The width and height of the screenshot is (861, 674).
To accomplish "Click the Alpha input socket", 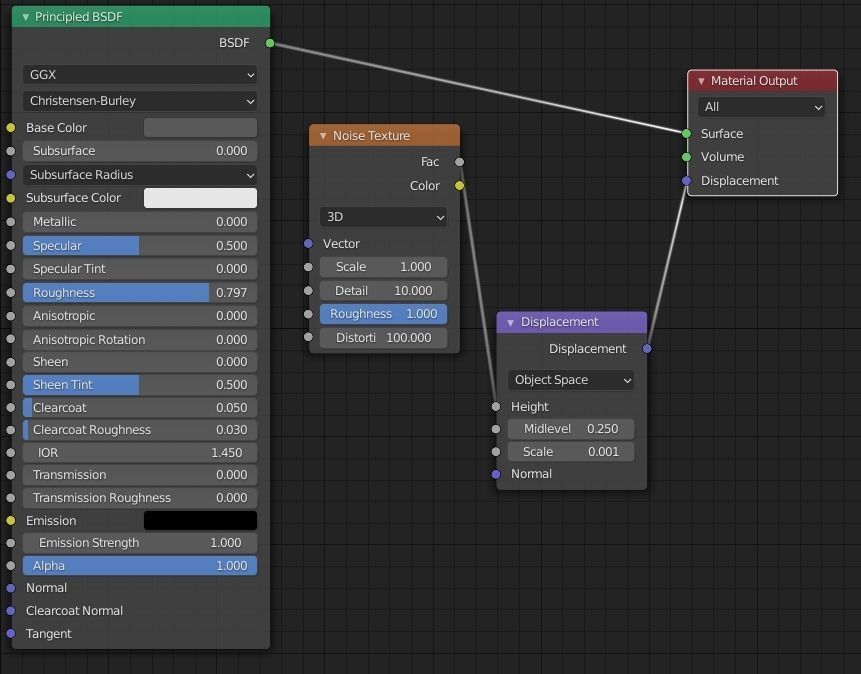I will pyautogui.click(x=10, y=566).
